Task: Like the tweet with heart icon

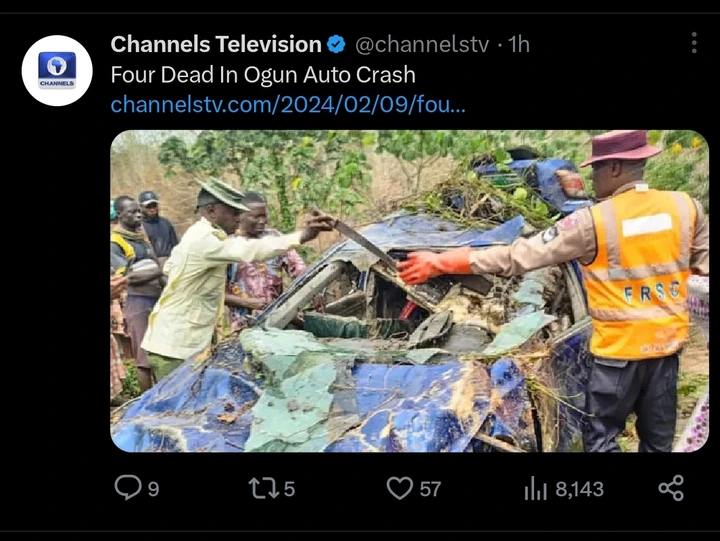Action: 399,488
